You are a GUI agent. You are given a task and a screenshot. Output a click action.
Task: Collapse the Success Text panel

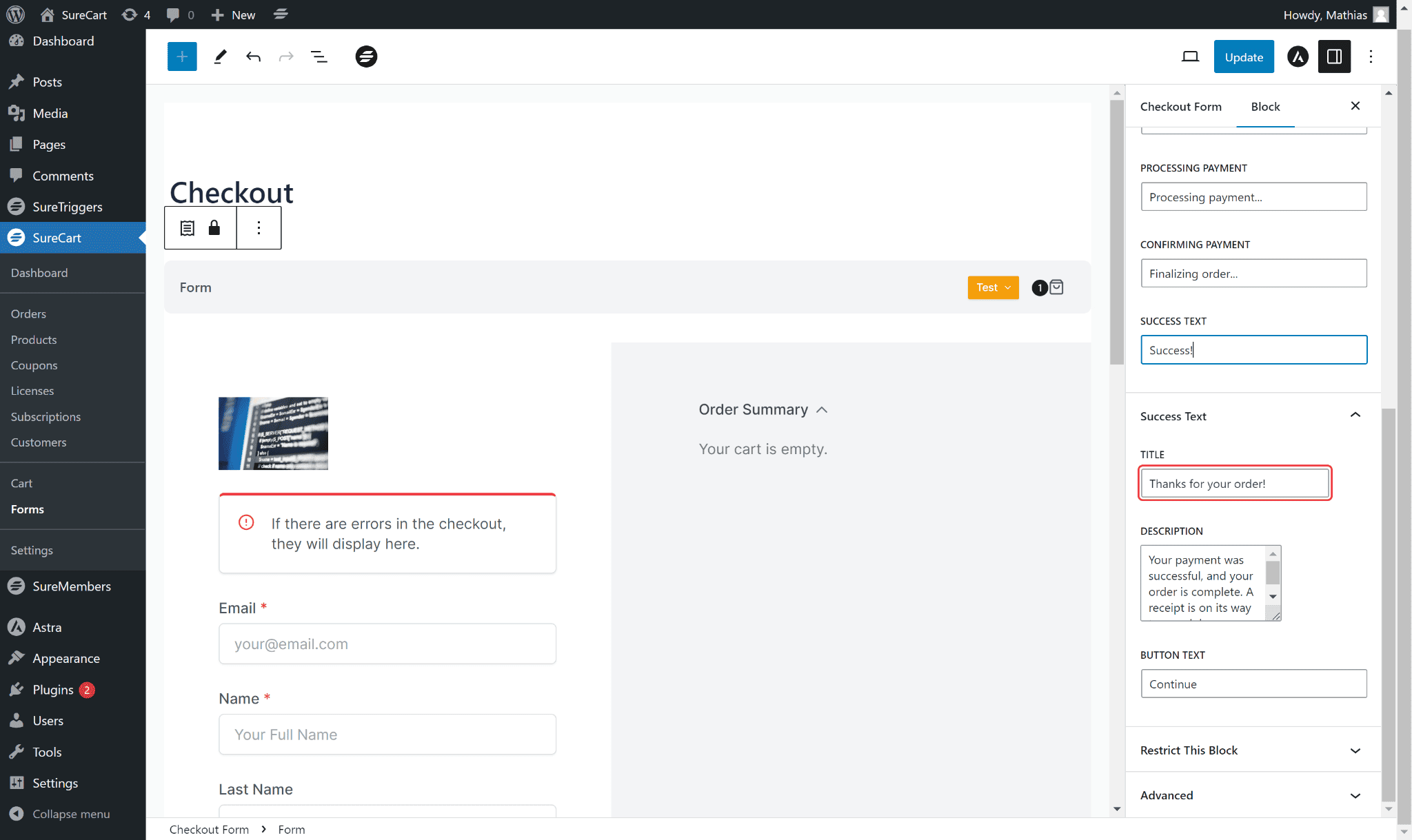tap(1355, 416)
